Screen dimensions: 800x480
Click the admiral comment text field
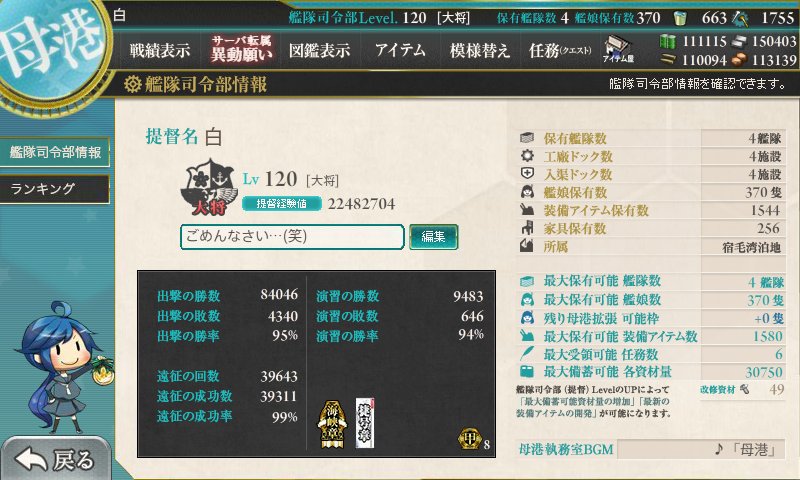tap(292, 237)
